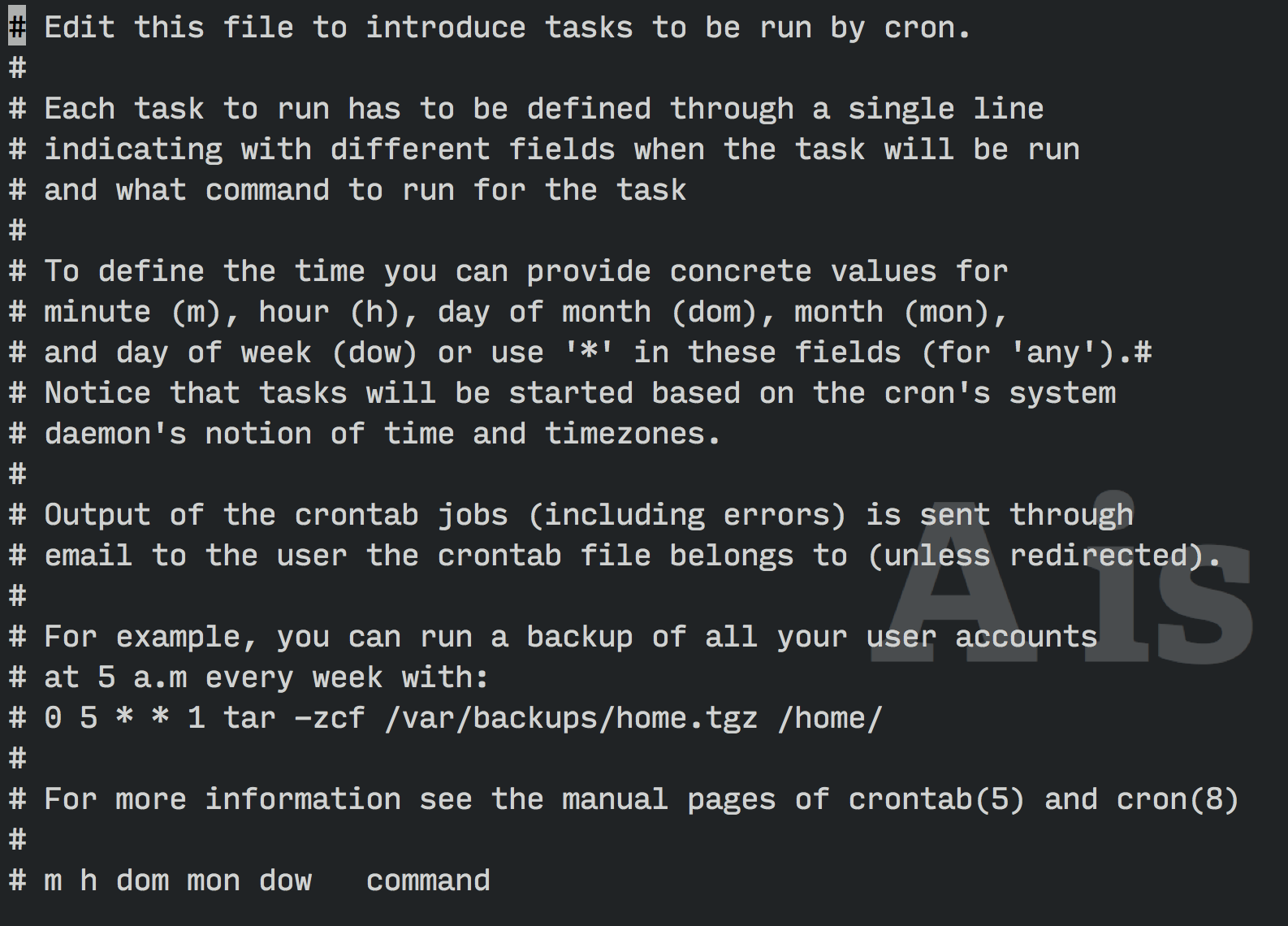Click the "crontab(5)" manual page reference
The width and height of the screenshot is (1288, 926).
tap(936, 799)
